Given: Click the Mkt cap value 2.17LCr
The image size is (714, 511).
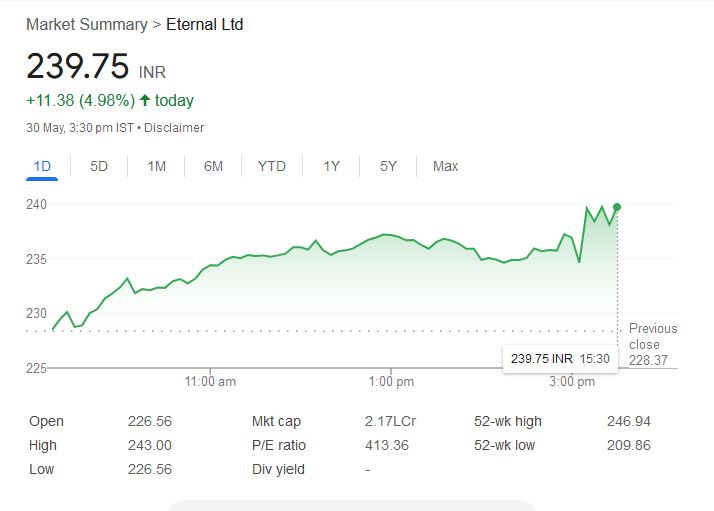Looking at the screenshot, I should (390, 421).
